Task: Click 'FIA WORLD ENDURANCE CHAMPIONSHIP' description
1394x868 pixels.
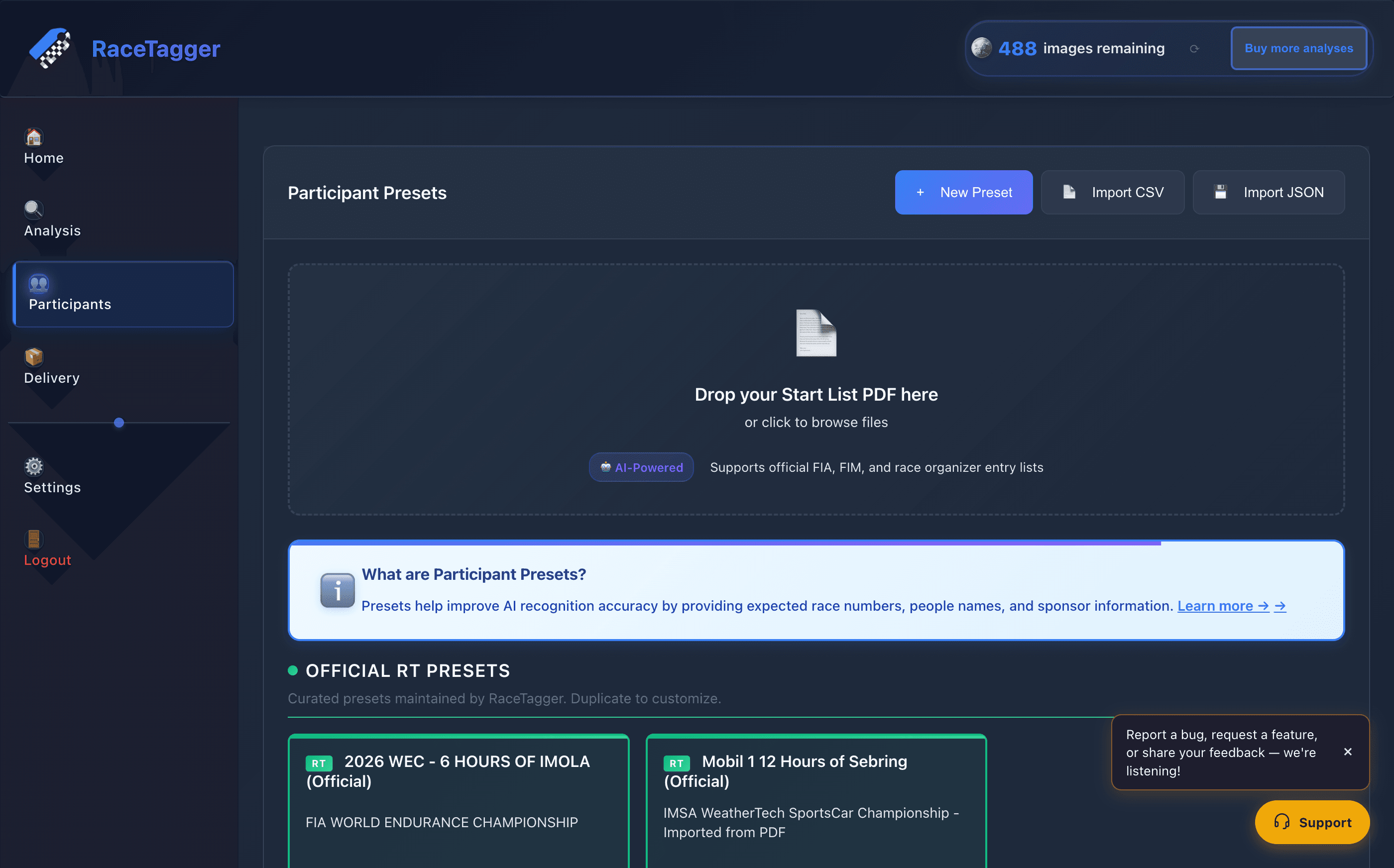Action: [x=442, y=823]
